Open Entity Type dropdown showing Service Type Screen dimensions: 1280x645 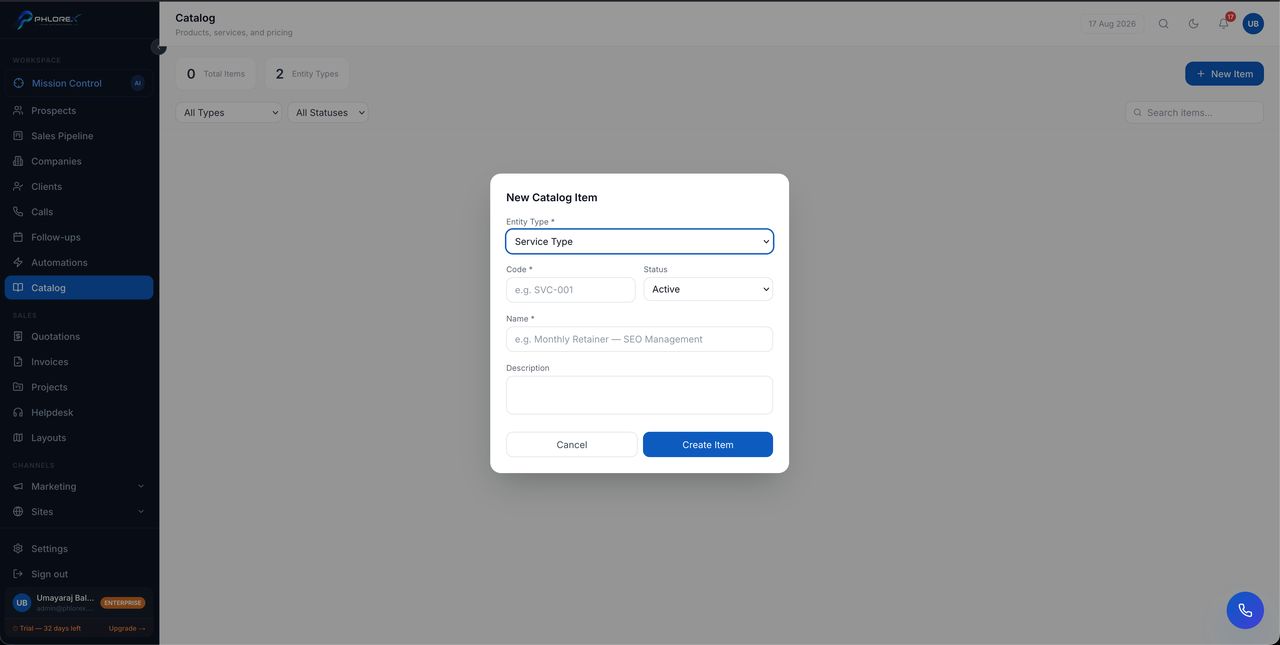(639, 241)
